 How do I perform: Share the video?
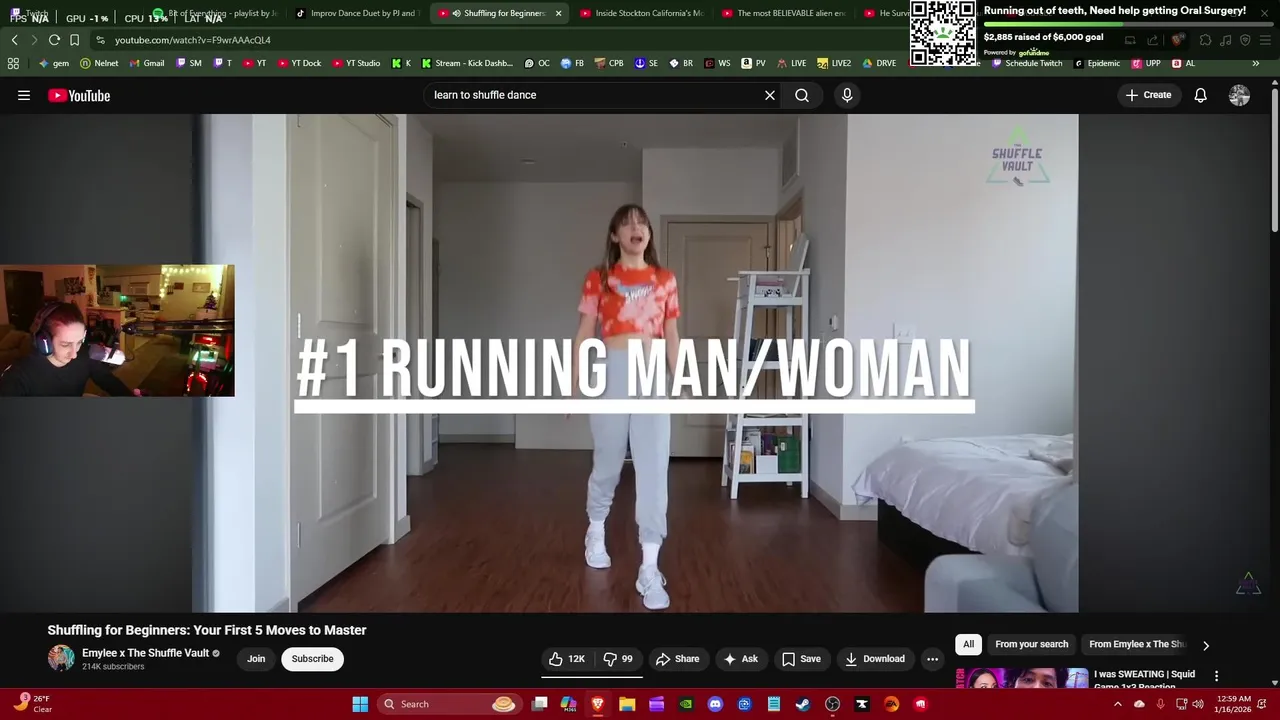click(677, 659)
